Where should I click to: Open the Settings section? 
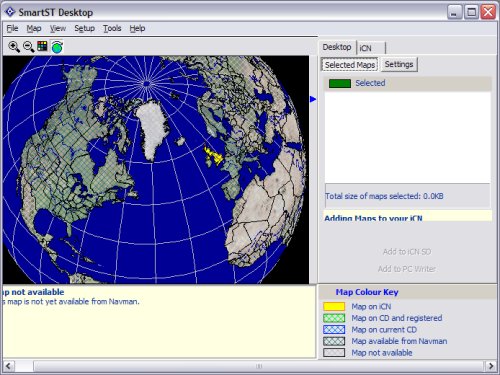tap(399, 64)
